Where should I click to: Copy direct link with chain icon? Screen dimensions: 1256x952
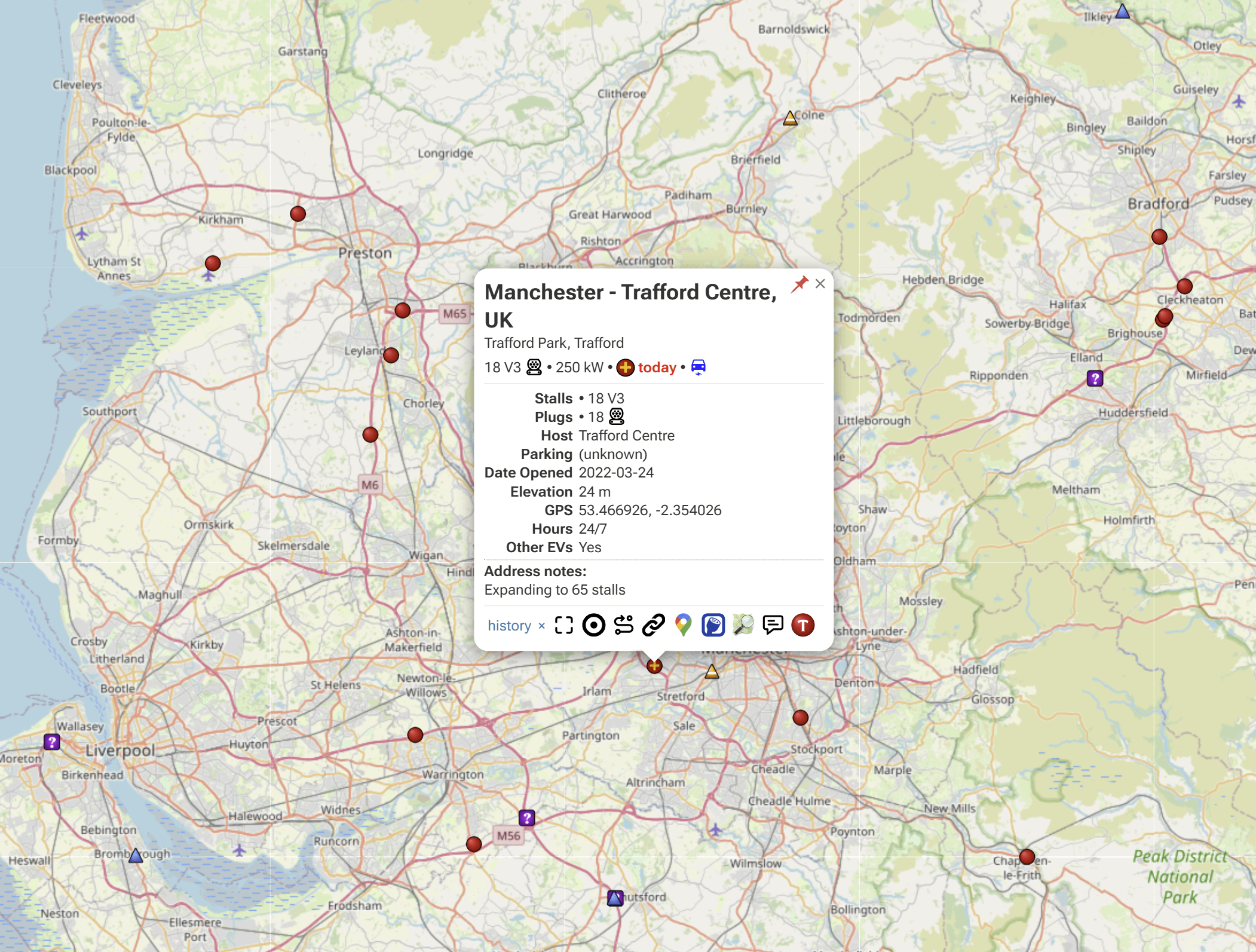pos(653,625)
